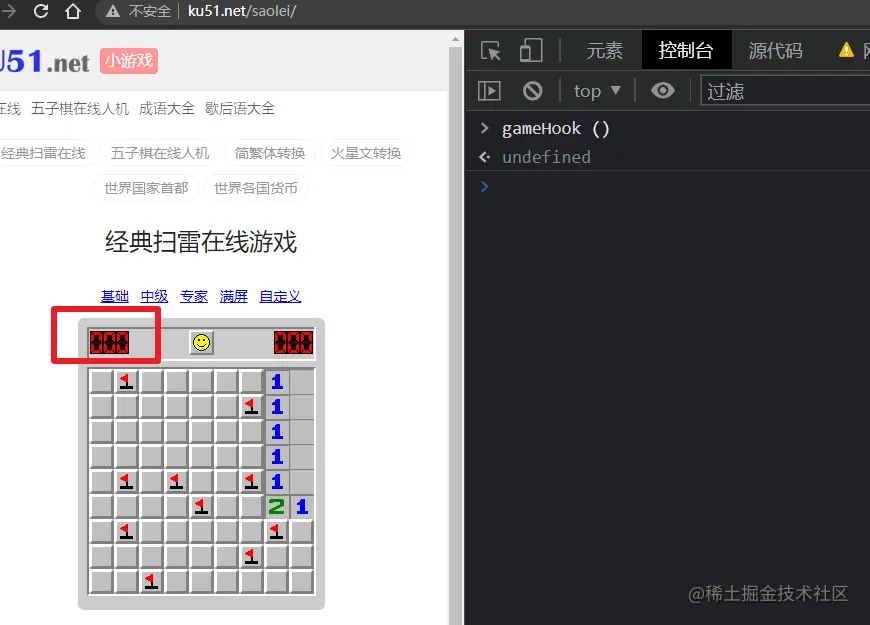870x625 pixels.
Task: Activate DevTools inspect element picker icon
Action: (490, 51)
